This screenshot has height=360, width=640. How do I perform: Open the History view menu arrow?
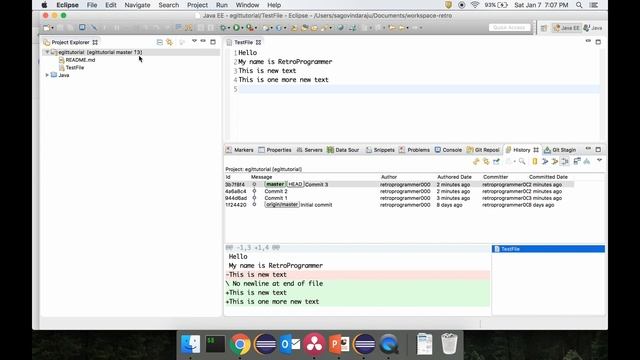599,160
